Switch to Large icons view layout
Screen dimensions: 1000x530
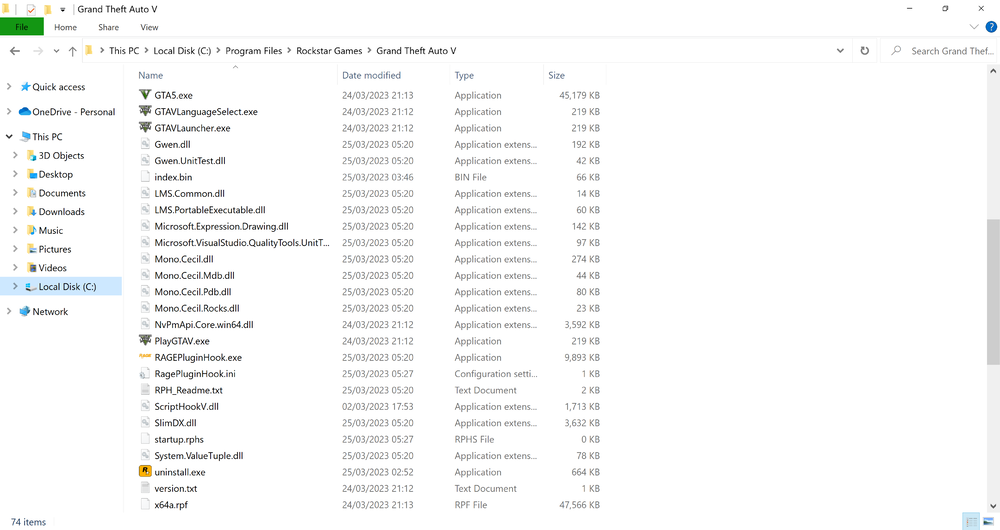tap(988, 521)
